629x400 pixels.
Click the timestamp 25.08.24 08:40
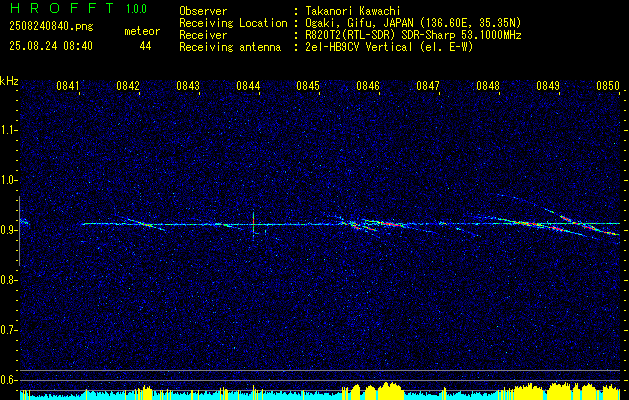tap(51, 46)
